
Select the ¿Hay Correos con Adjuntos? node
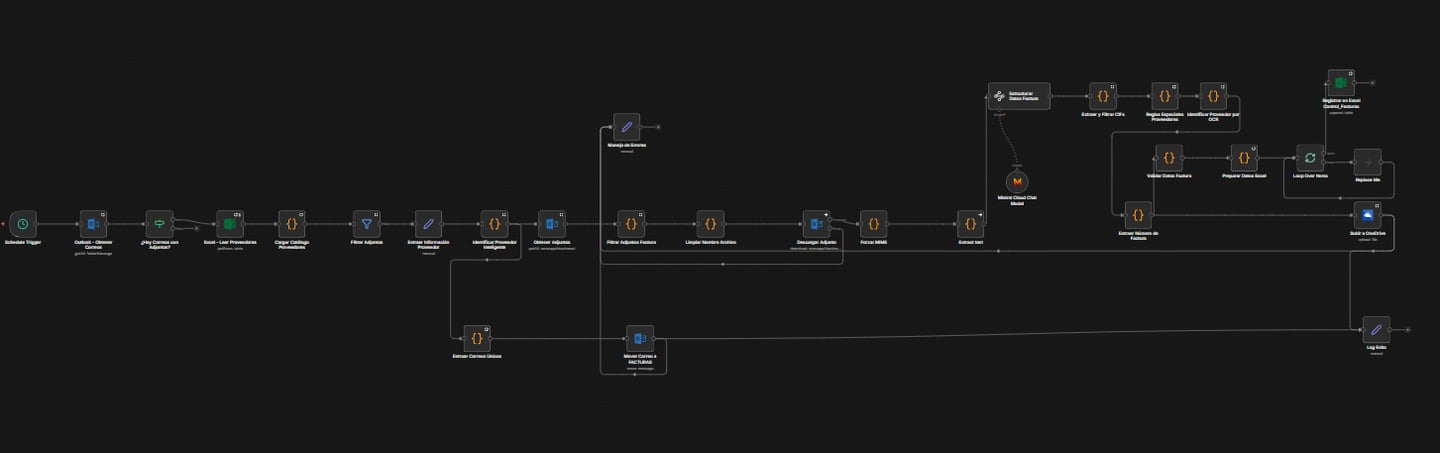[159, 224]
